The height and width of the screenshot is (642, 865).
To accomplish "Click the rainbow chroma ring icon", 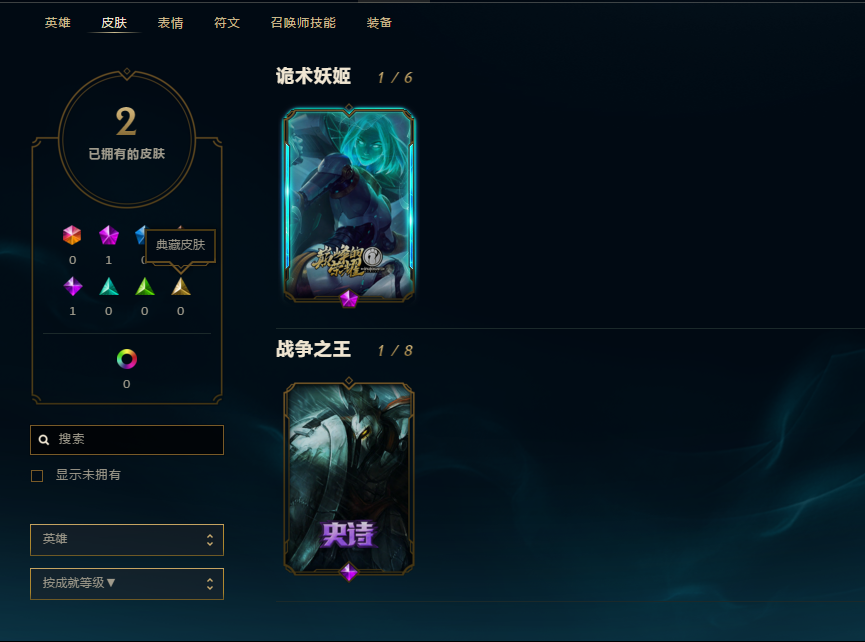I will pyautogui.click(x=127, y=359).
